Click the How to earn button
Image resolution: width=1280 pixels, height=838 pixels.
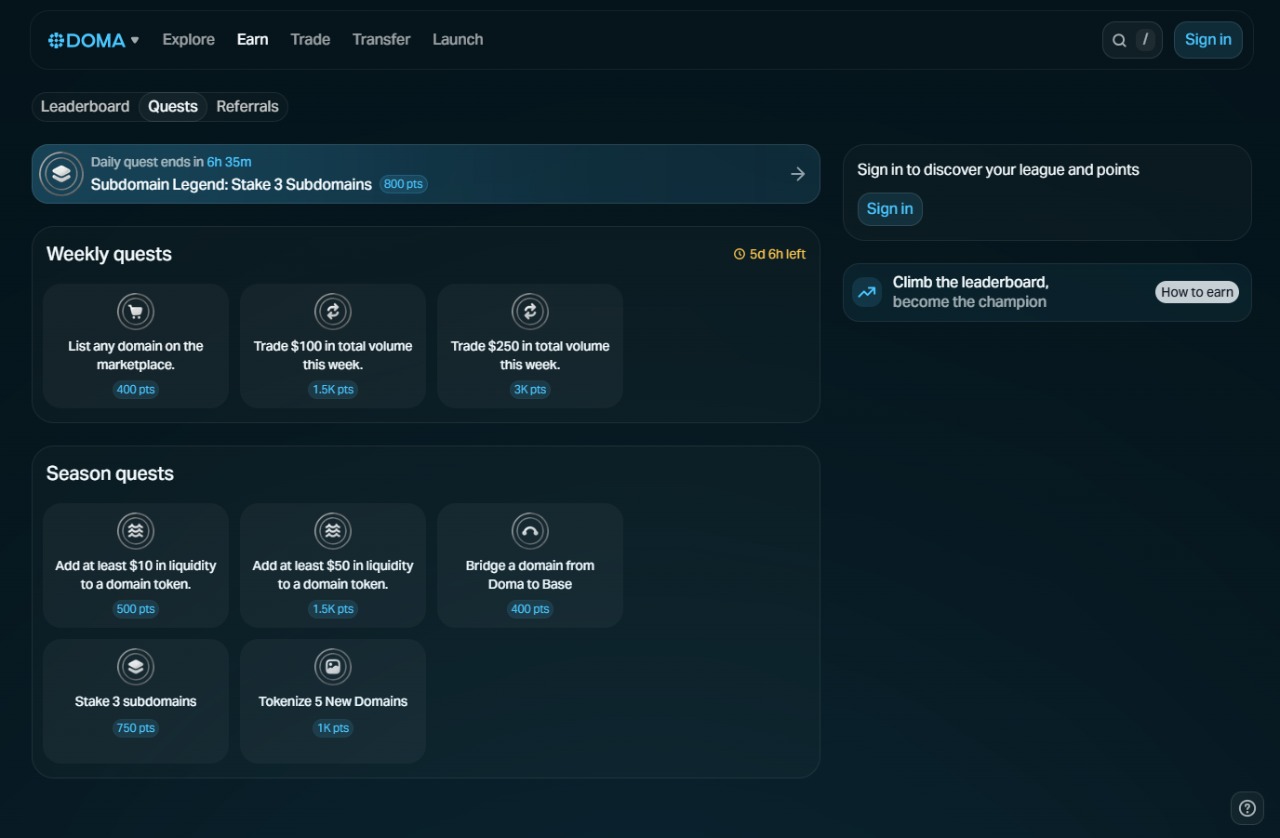click(x=1197, y=292)
